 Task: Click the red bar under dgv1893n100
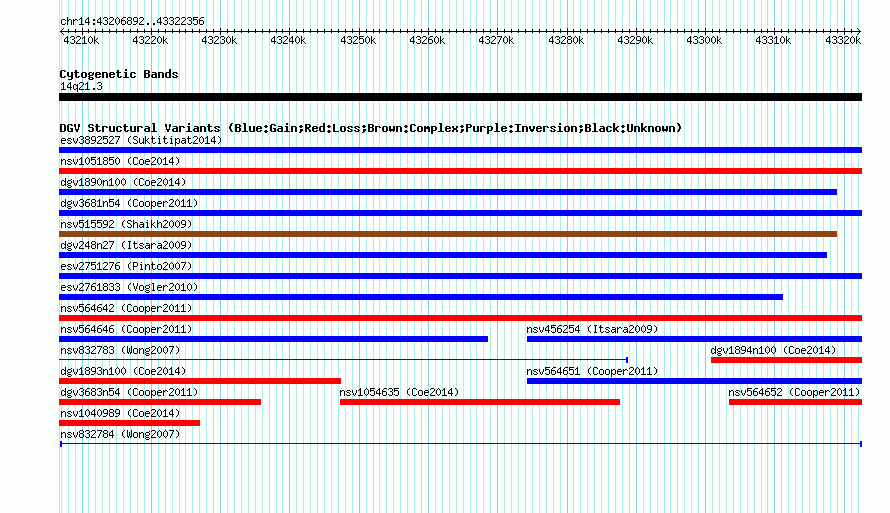click(200, 381)
